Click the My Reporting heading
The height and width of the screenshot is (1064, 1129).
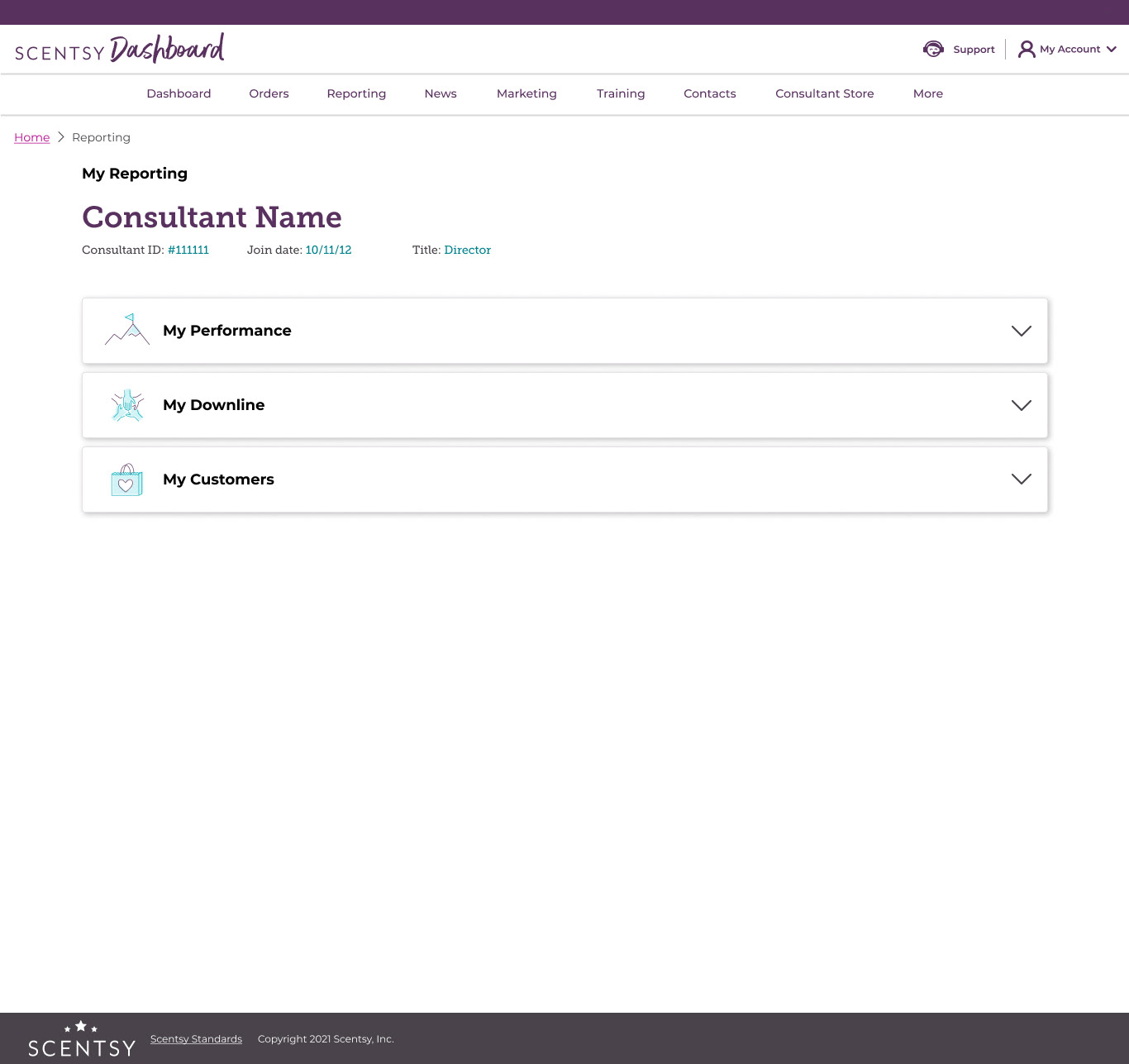(x=135, y=174)
